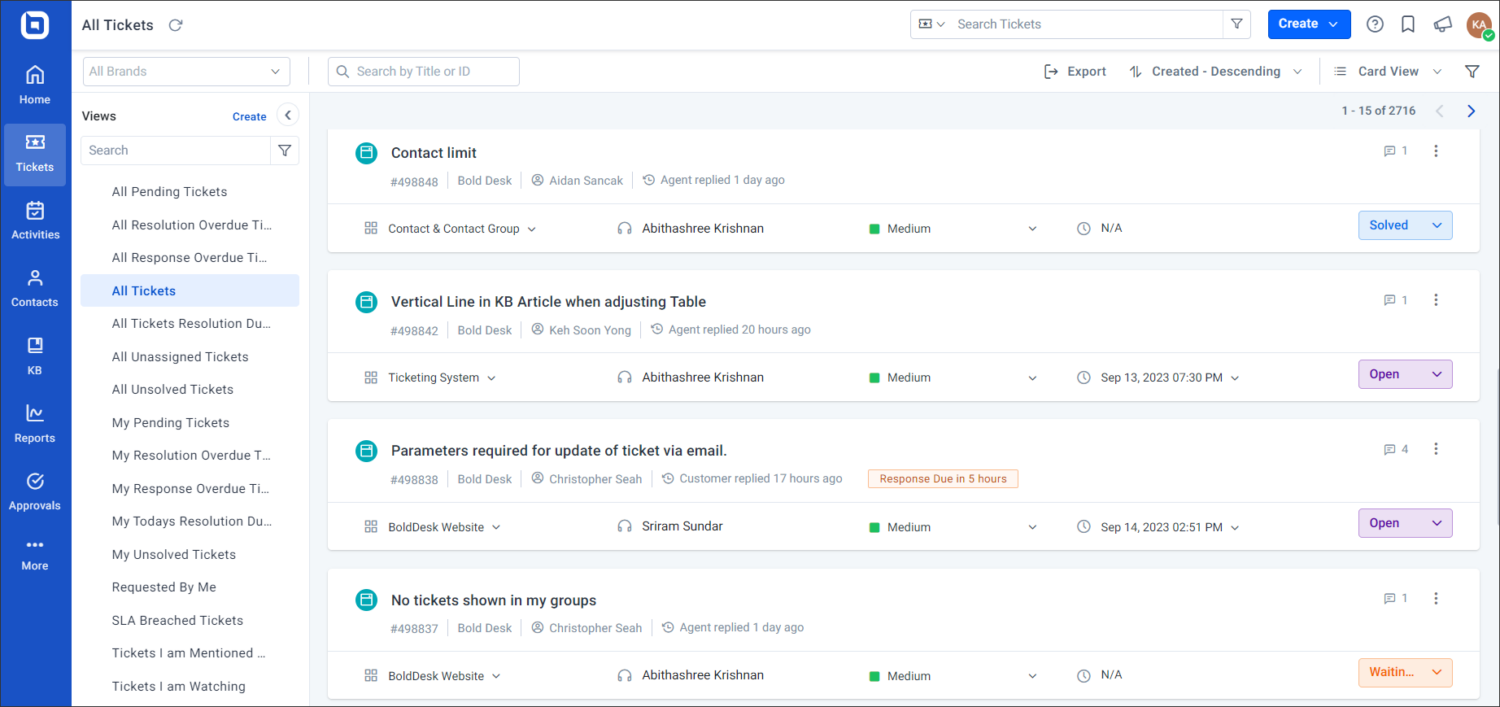1500x707 pixels.
Task: Open Activities from the sidebar
Action: pyautogui.click(x=35, y=220)
